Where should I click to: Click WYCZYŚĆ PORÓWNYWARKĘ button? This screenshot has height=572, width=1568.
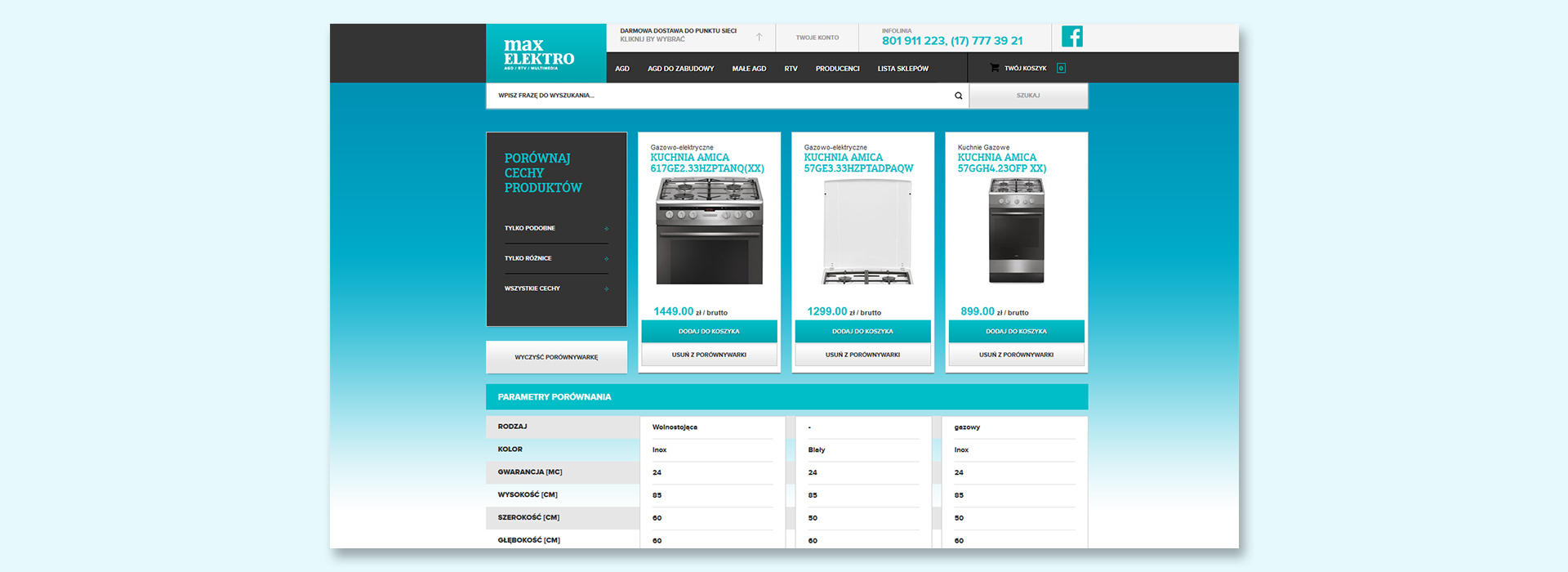pos(556,357)
